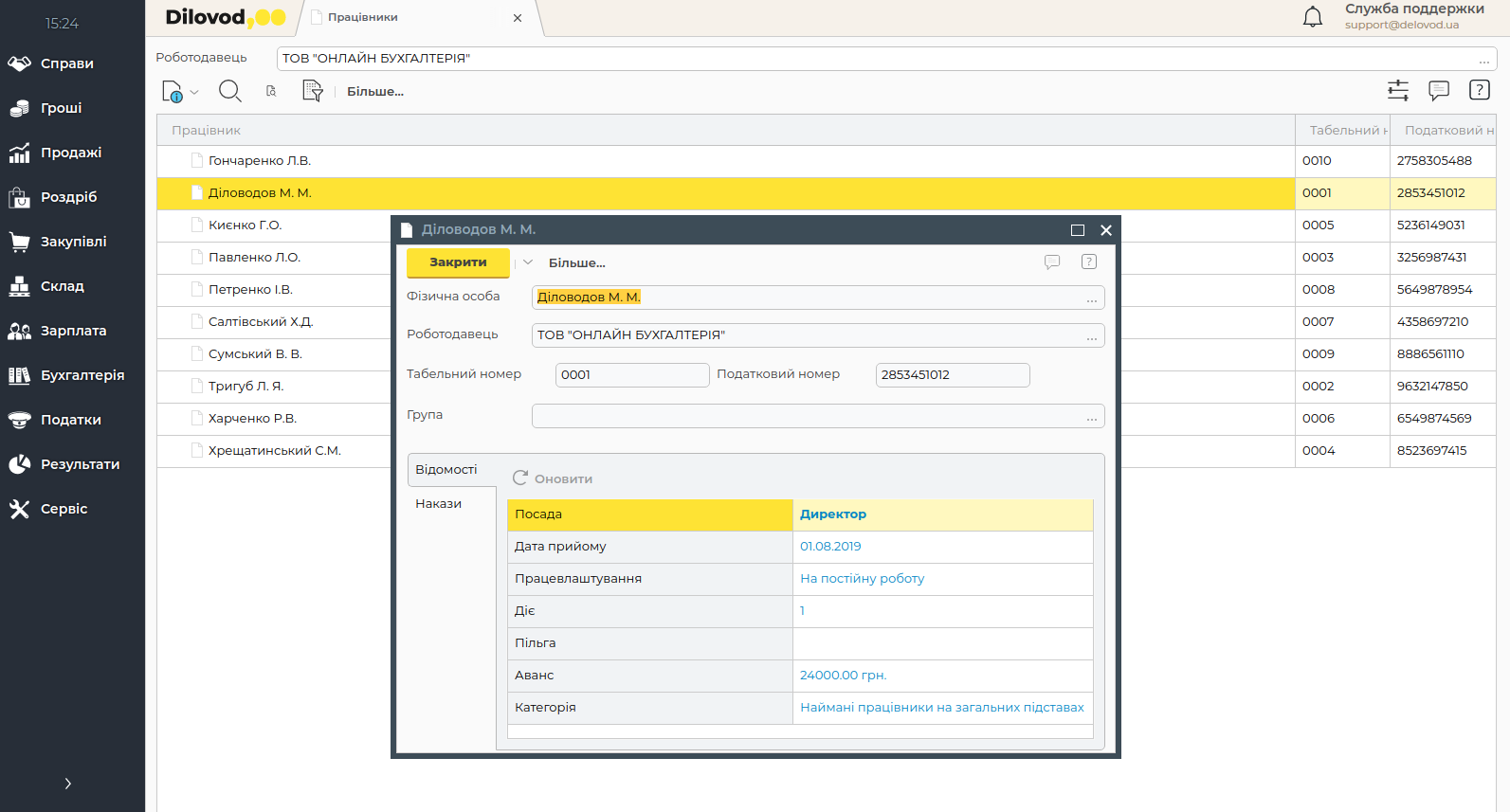
Task: Click the notifications bell icon
Action: point(1313,17)
